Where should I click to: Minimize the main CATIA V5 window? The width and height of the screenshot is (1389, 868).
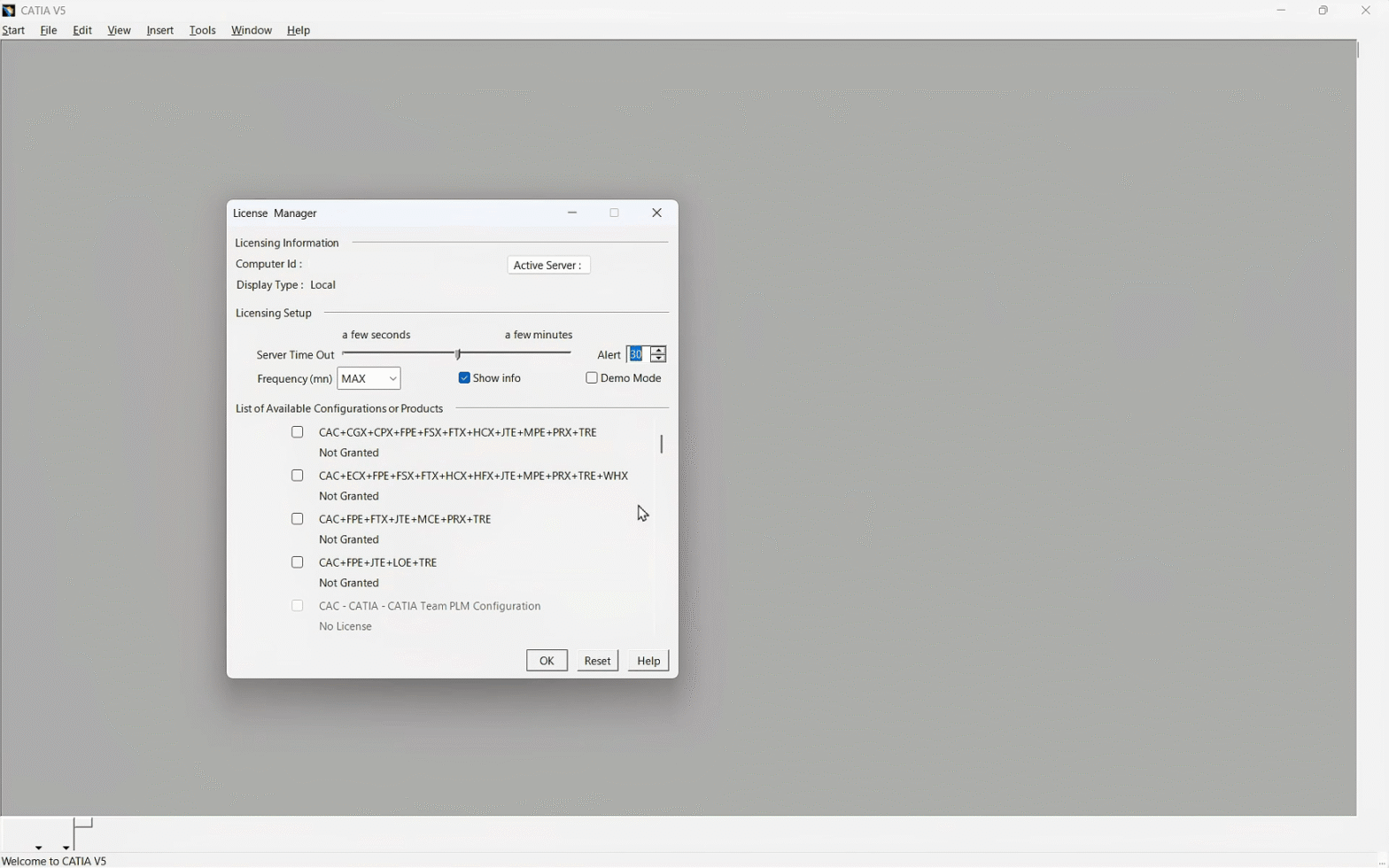tap(1281, 11)
